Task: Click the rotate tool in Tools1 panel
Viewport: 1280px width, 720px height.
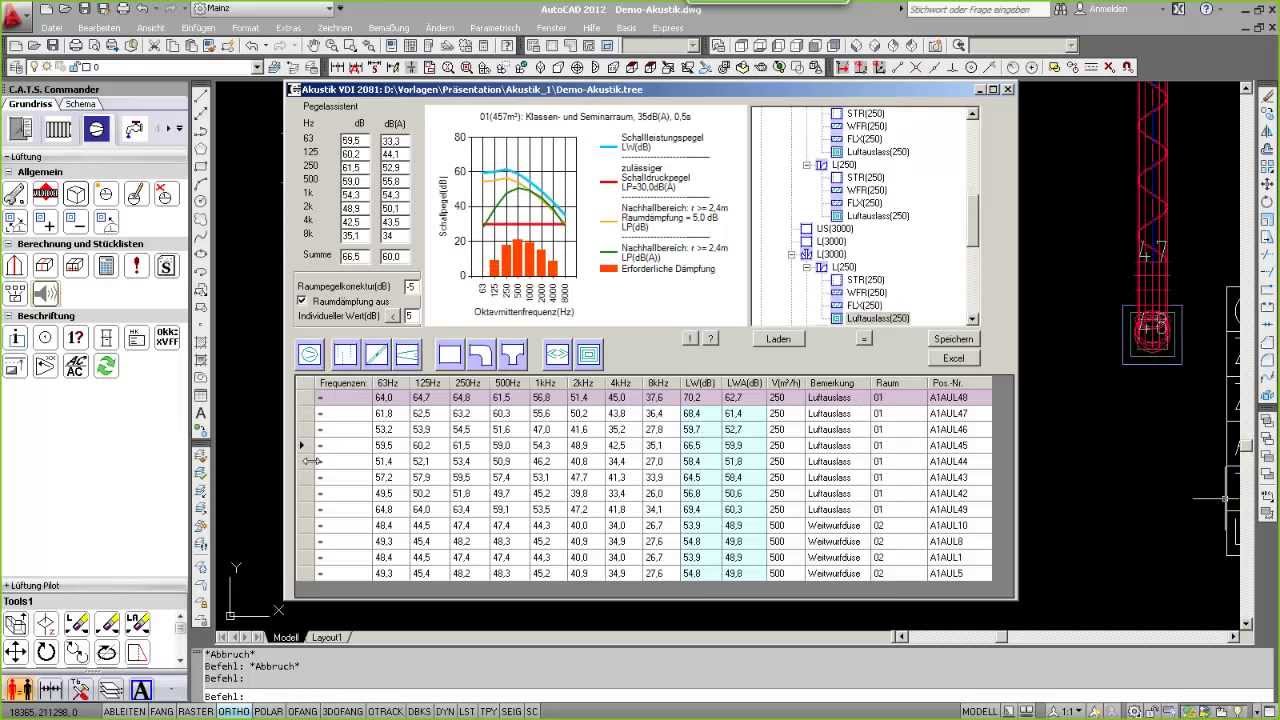Action: click(x=46, y=653)
